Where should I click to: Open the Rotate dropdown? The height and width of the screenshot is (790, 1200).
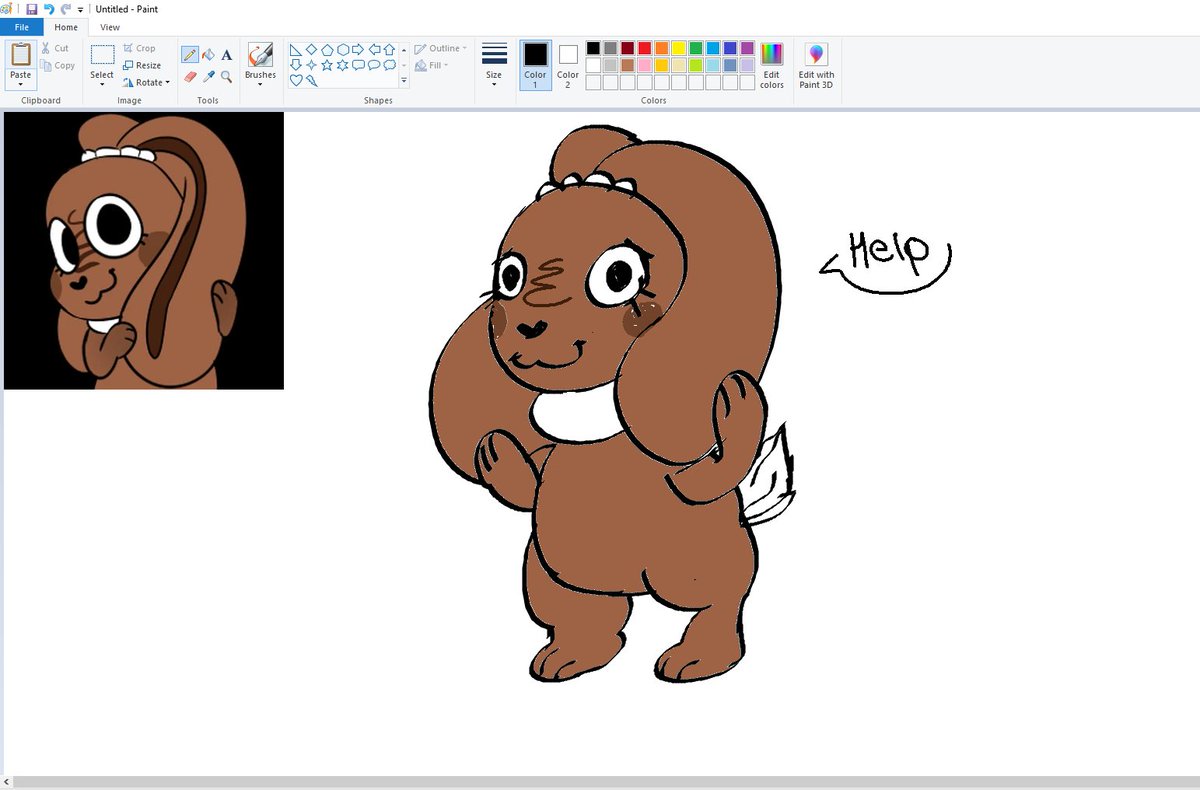tap(146, 82)
